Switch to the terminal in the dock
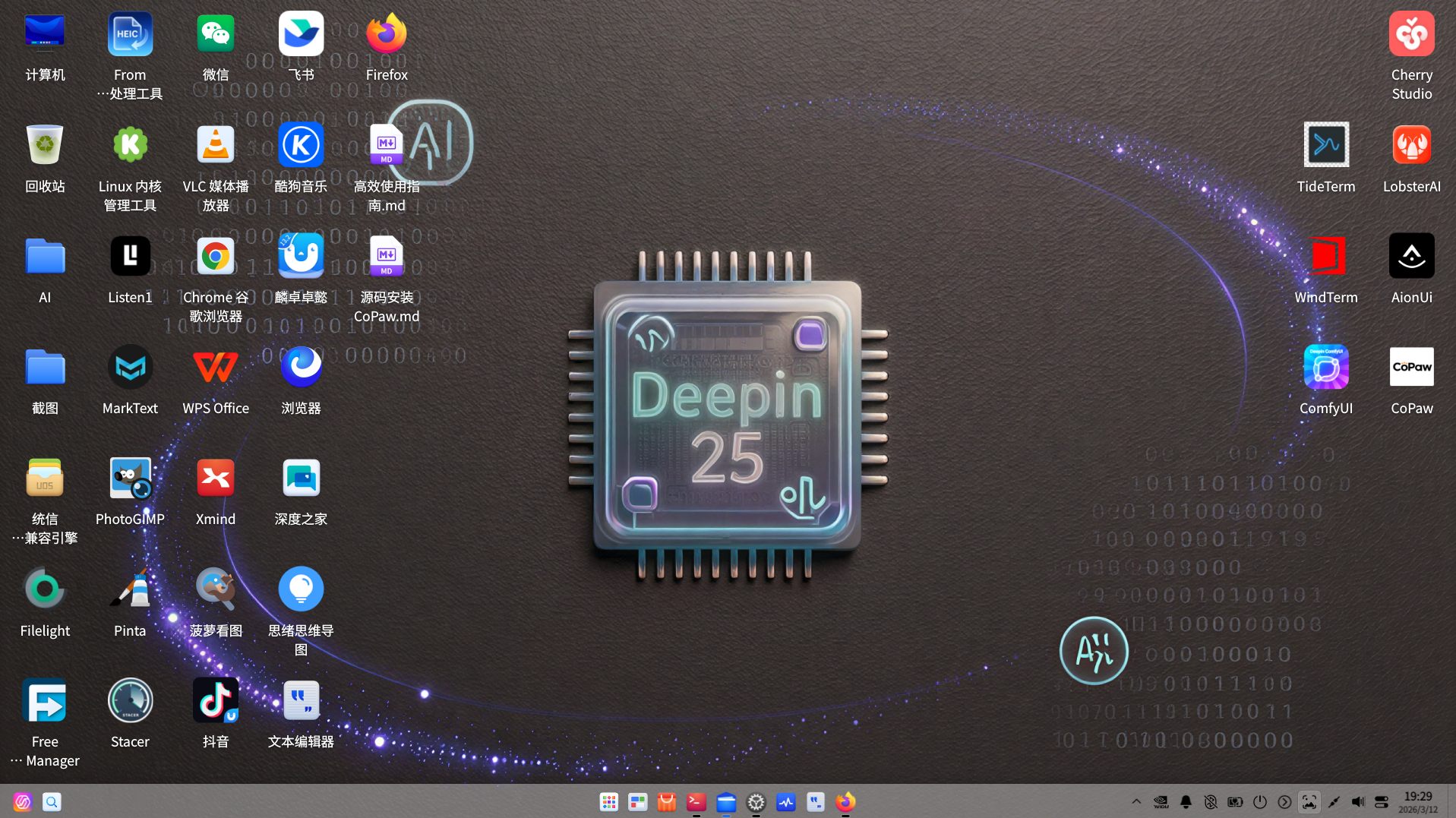 pos(696,802)
